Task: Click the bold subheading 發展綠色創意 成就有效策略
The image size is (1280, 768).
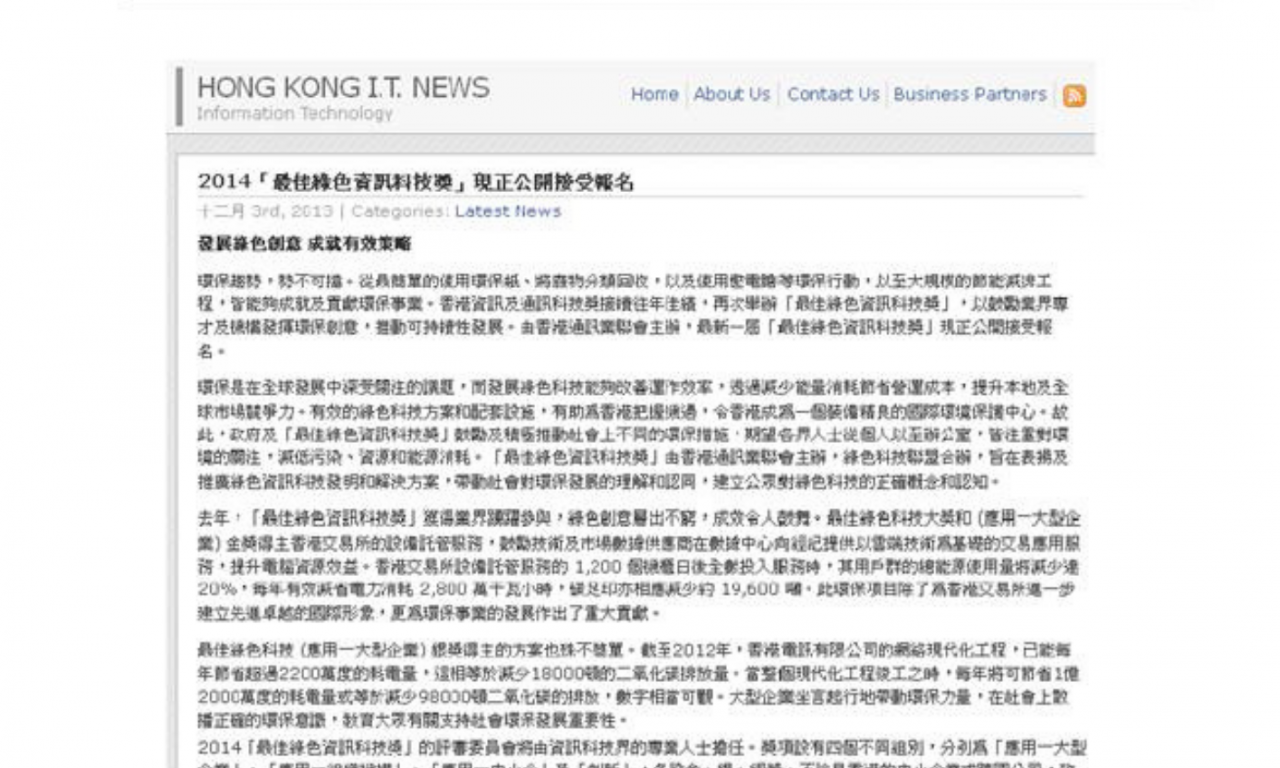Action: [x=304, y=244]
